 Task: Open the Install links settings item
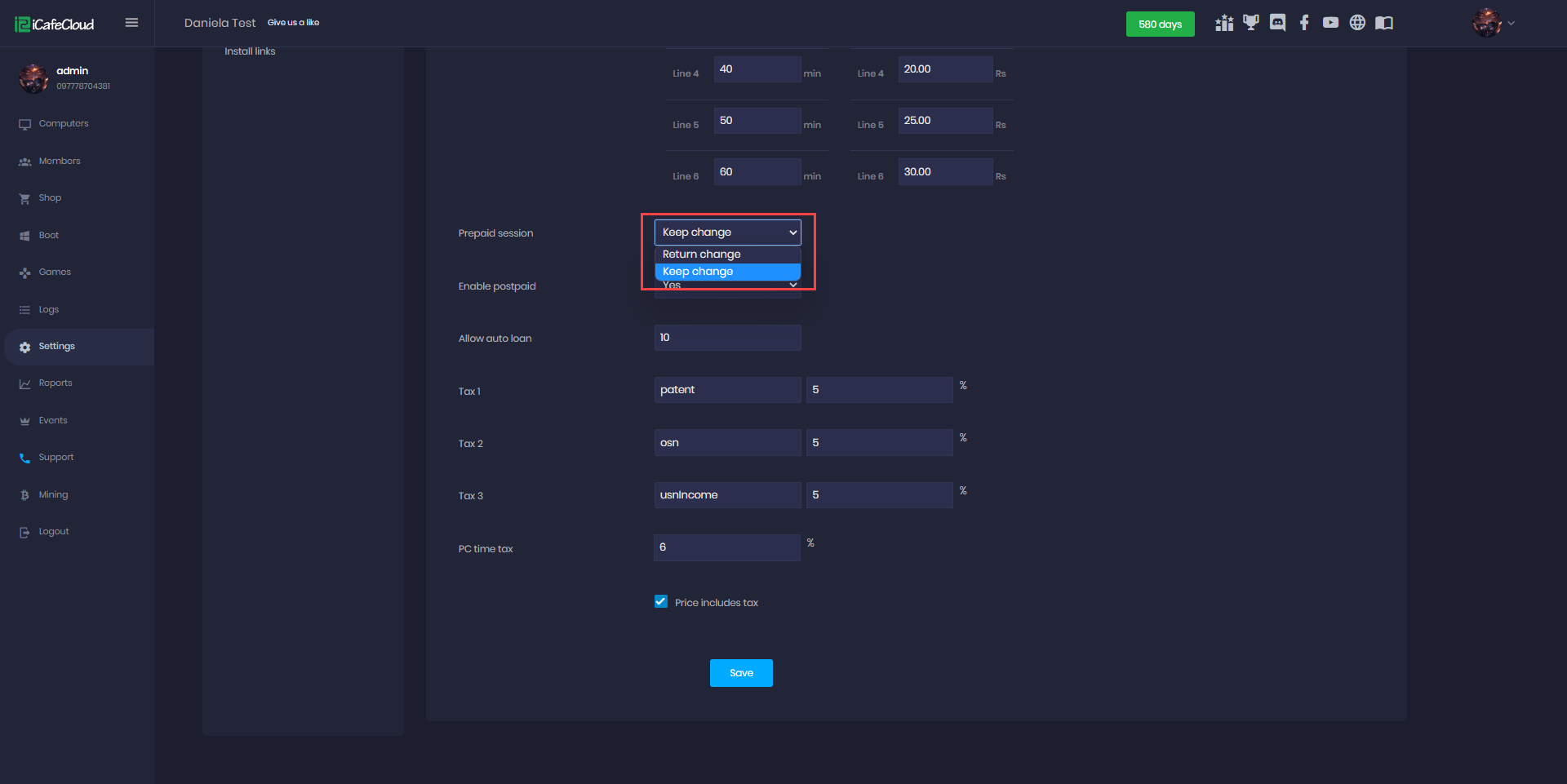point(250,51)
